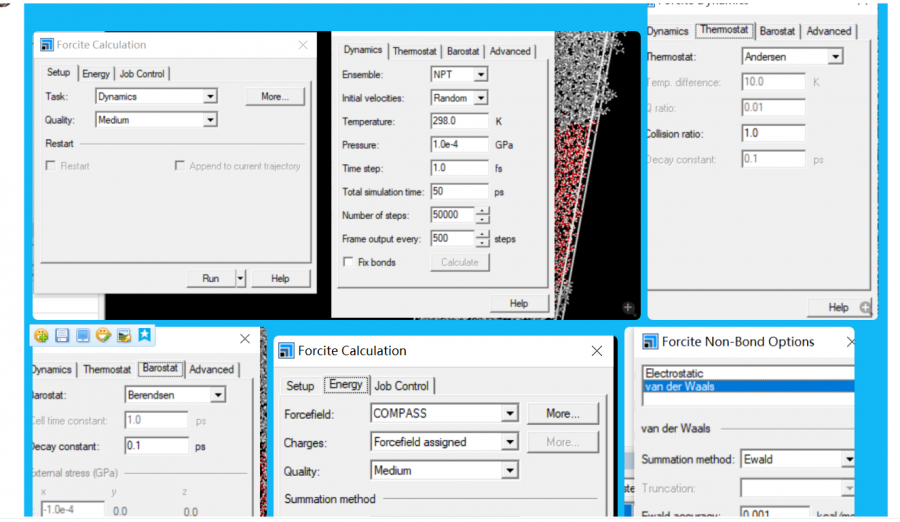Enable the Restart checkbox
900x522 pixels.
click(51, 165)
